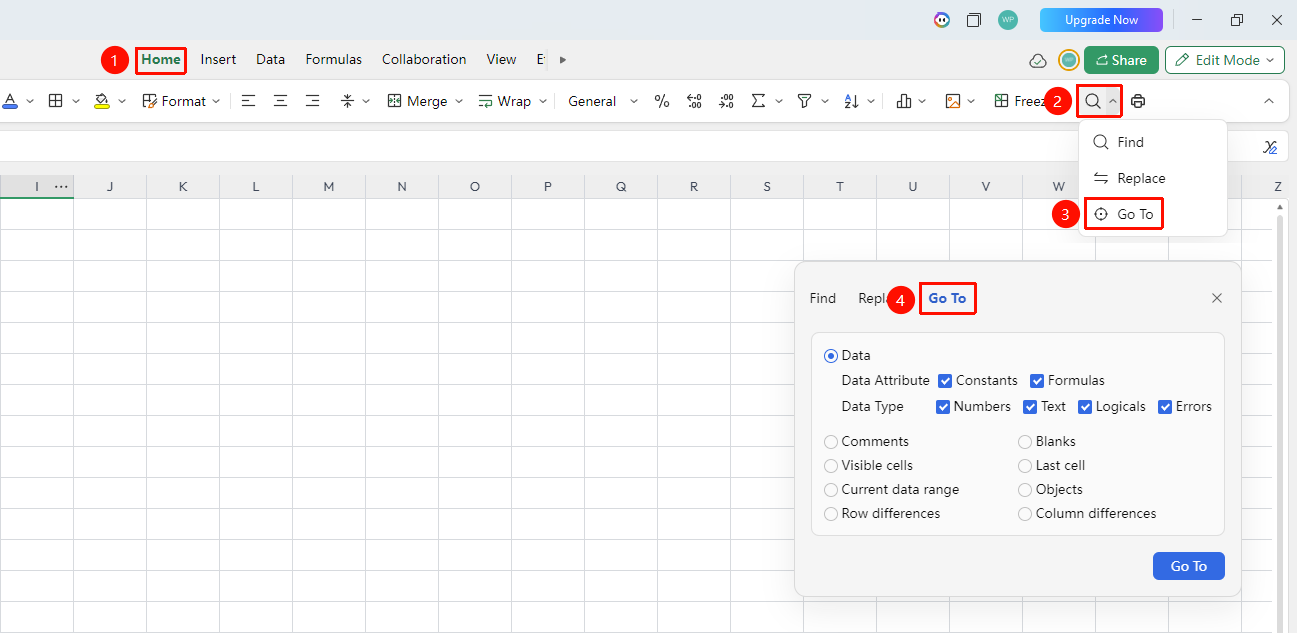Viewport: 1297px width, 633px height.
Task: Expand the Wrap options arrow
Action: pos(543,101)
